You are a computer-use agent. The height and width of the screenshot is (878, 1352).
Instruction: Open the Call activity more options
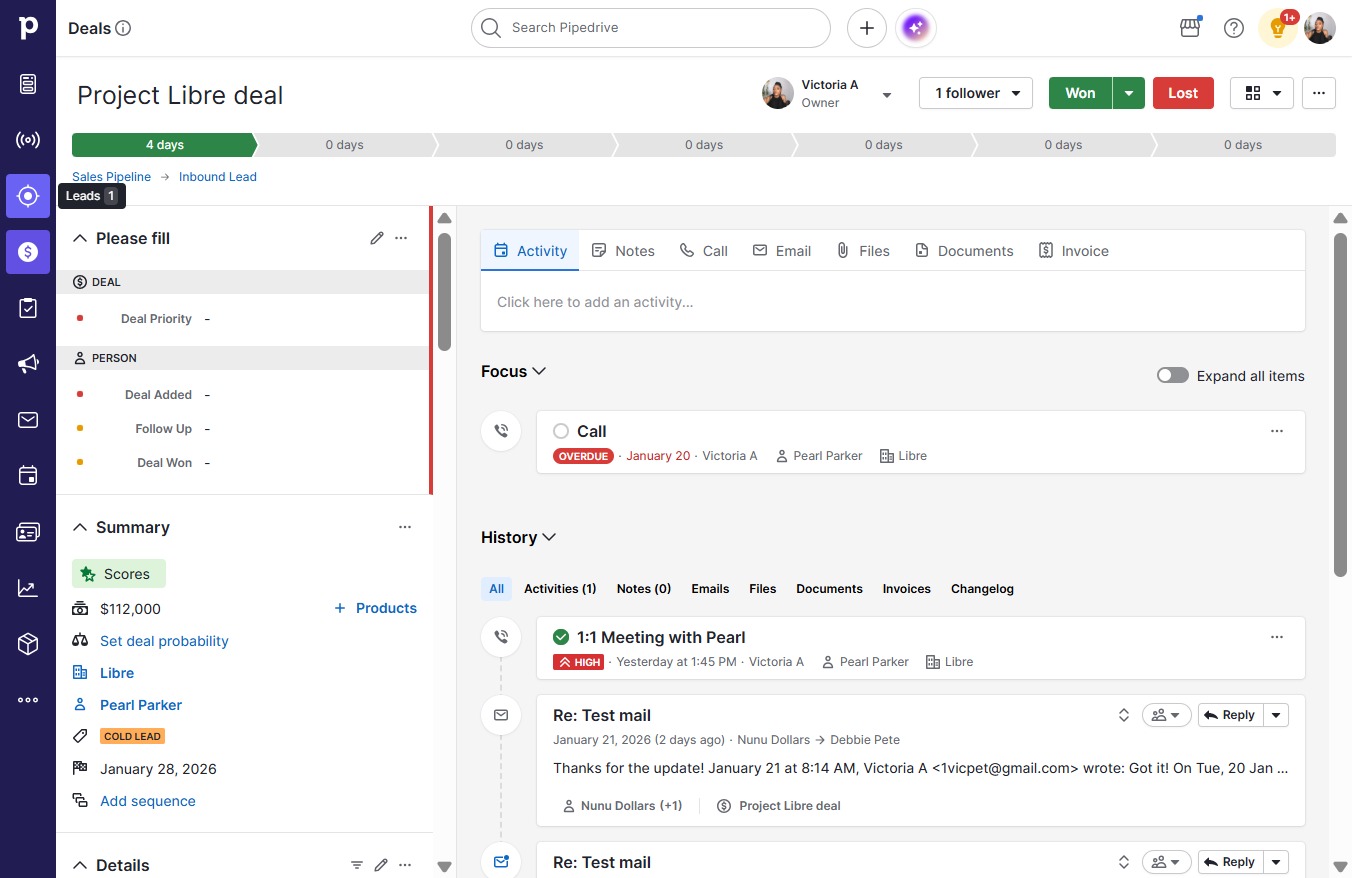click(1277, 431)
